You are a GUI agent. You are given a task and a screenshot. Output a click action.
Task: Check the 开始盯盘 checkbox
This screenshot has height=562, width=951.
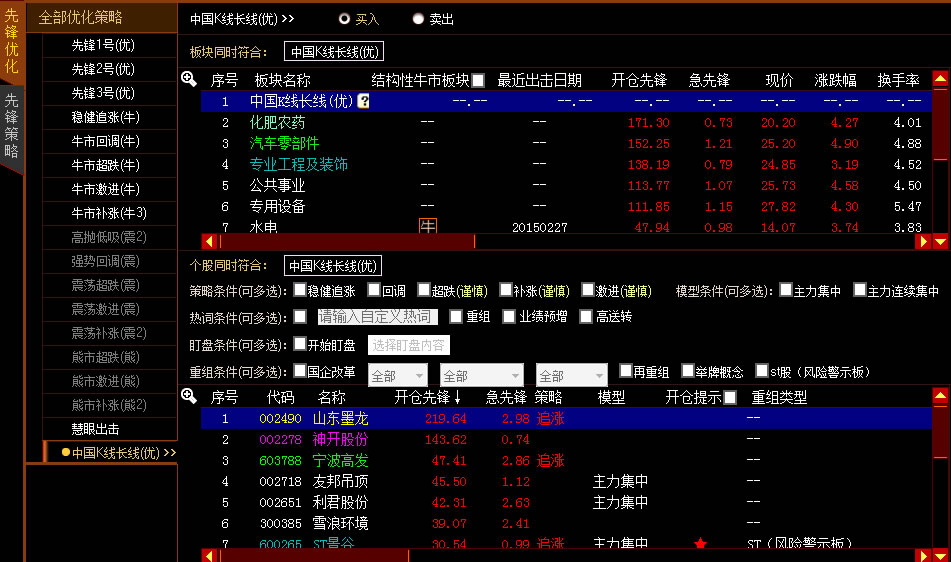coord(300,345)
